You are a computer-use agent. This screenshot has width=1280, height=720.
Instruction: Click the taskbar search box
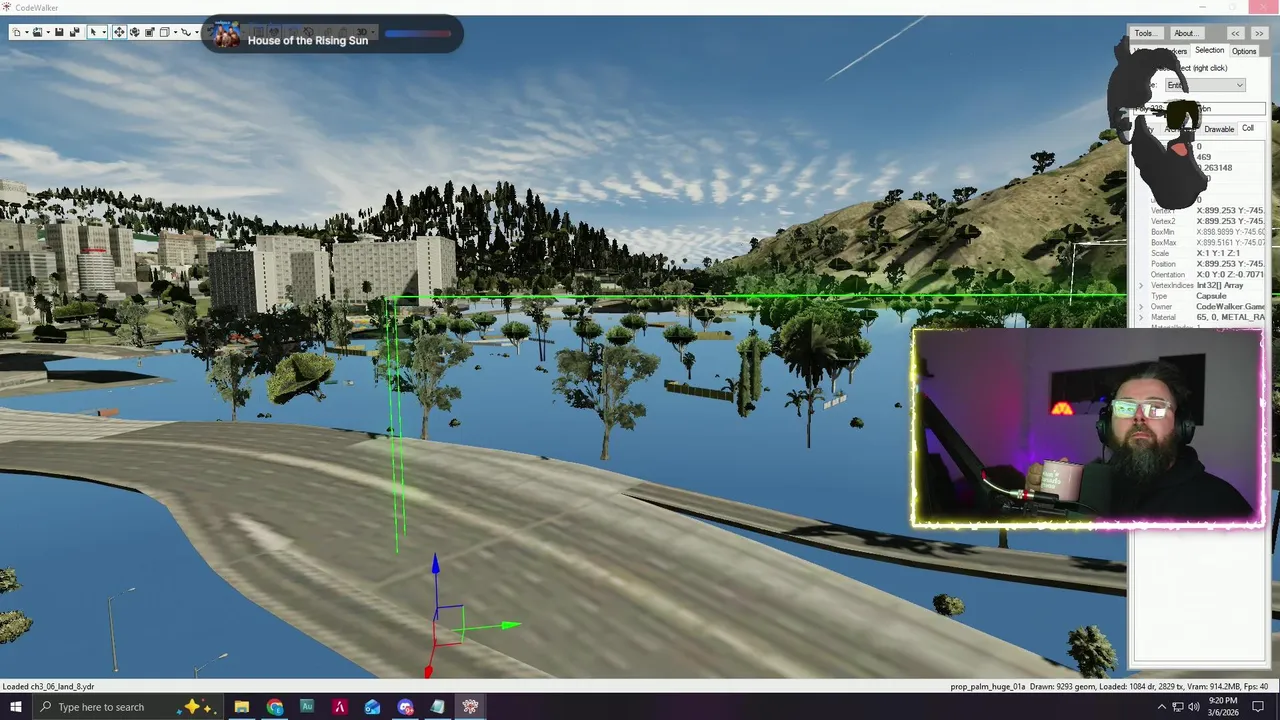pos(130,707)
